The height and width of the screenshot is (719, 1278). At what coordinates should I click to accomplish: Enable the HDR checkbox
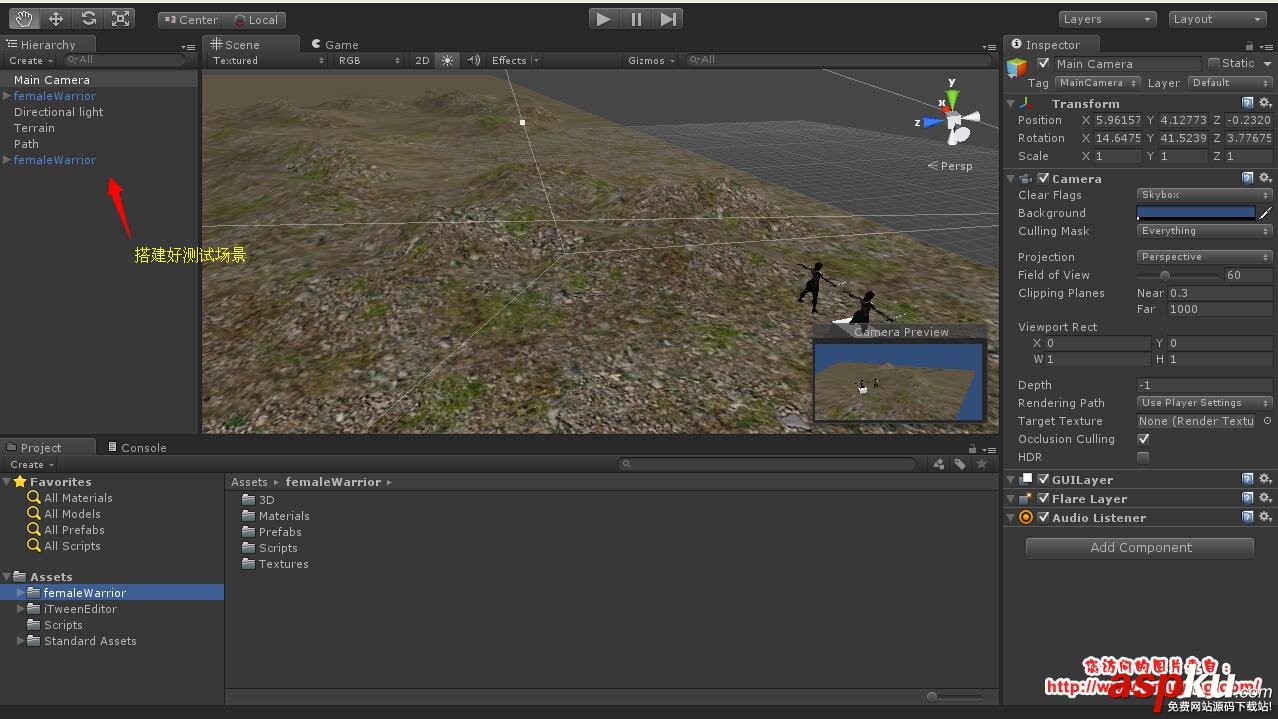1143,457
